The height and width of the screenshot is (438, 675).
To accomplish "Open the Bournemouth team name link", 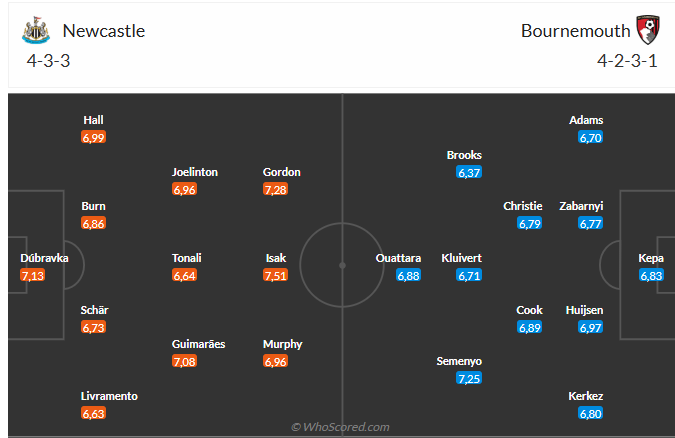I will [x=576, y=31].
